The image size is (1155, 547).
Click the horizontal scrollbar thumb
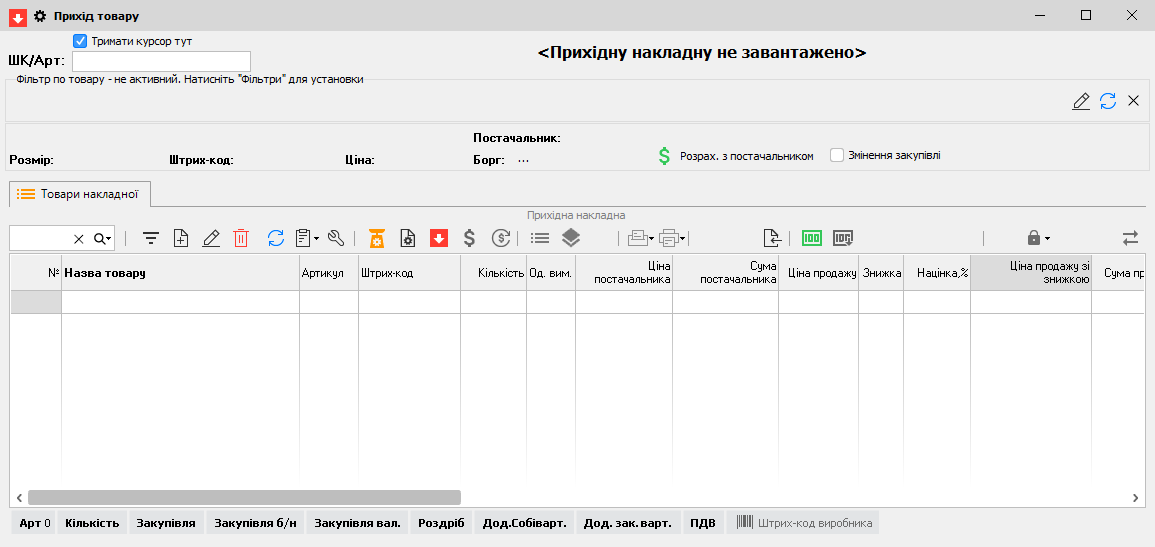point(244,498)
